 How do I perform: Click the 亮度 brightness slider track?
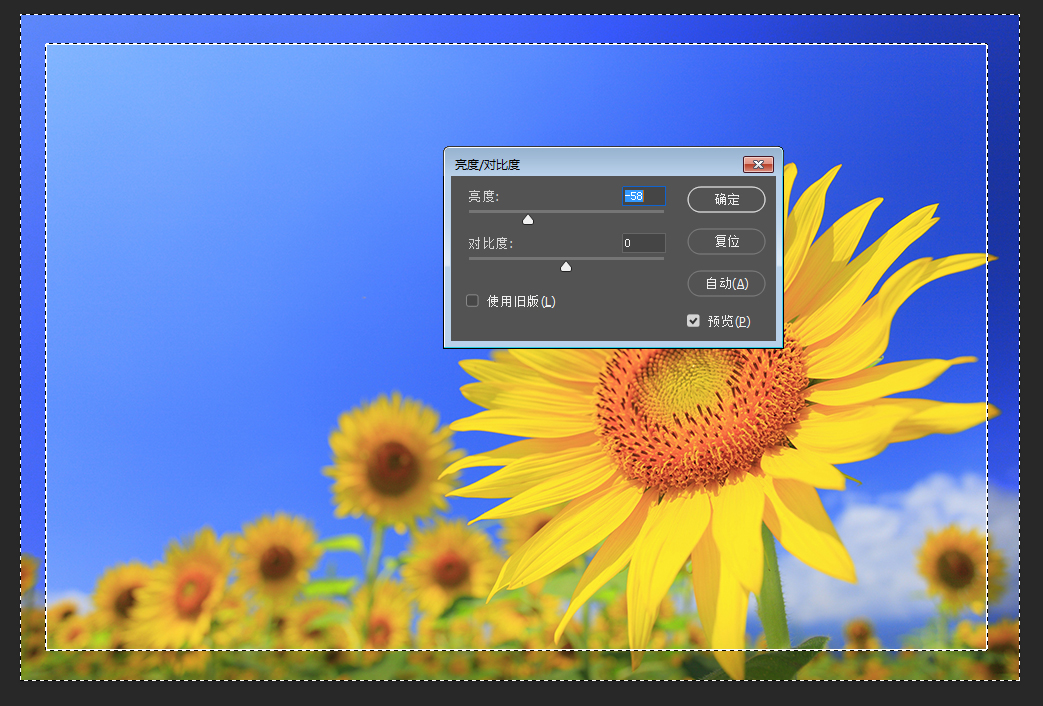click(566, 212)
